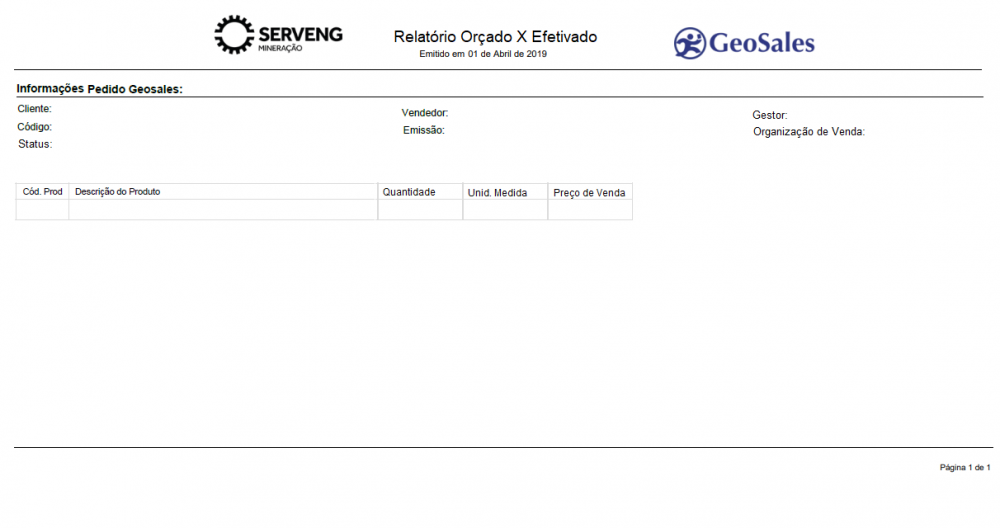Click the 'Cliente:' label
The image size is (1000, 528).
(x=34, y=109)
